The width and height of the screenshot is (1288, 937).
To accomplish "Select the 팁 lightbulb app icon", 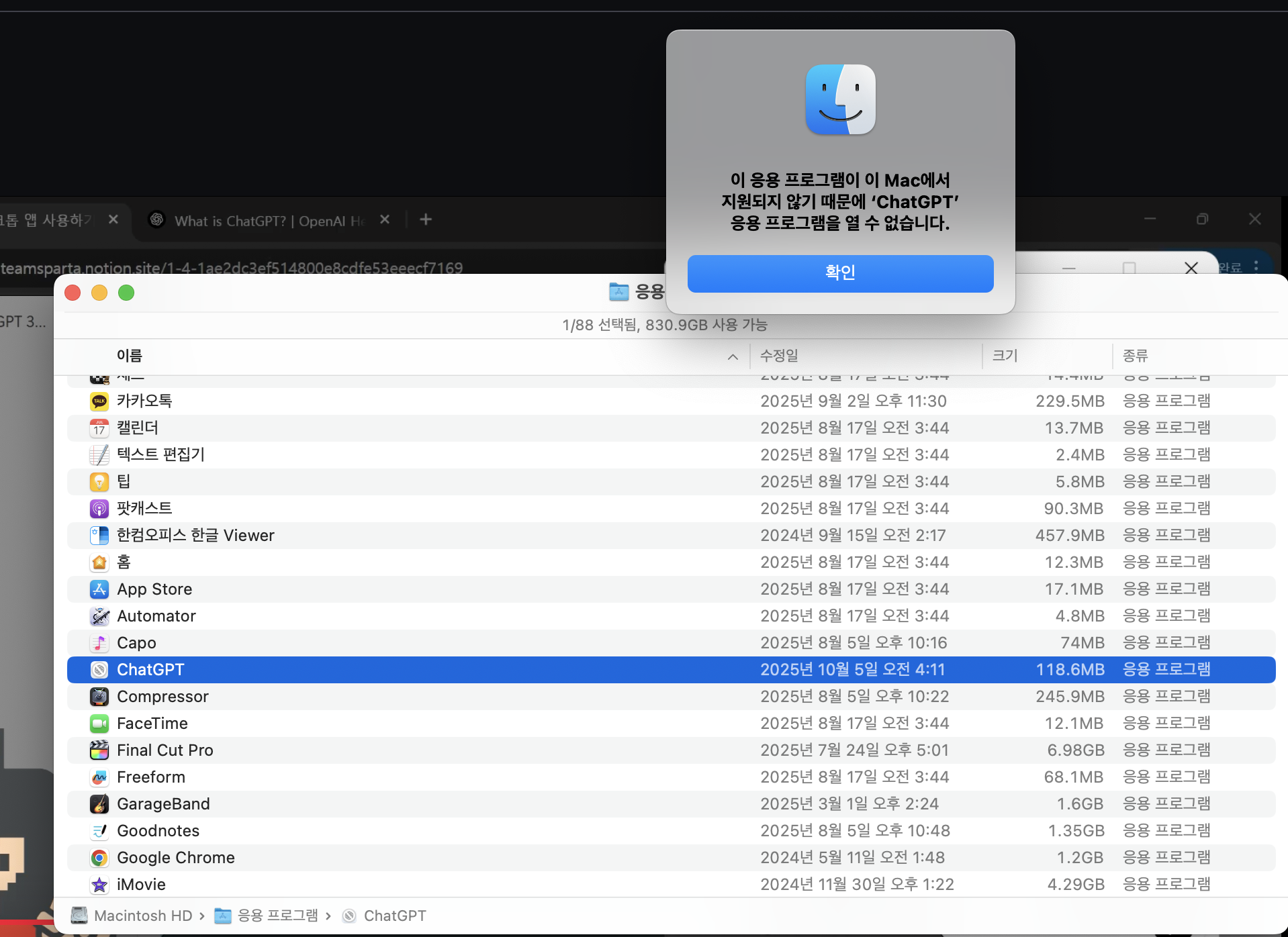I will 99,482.
